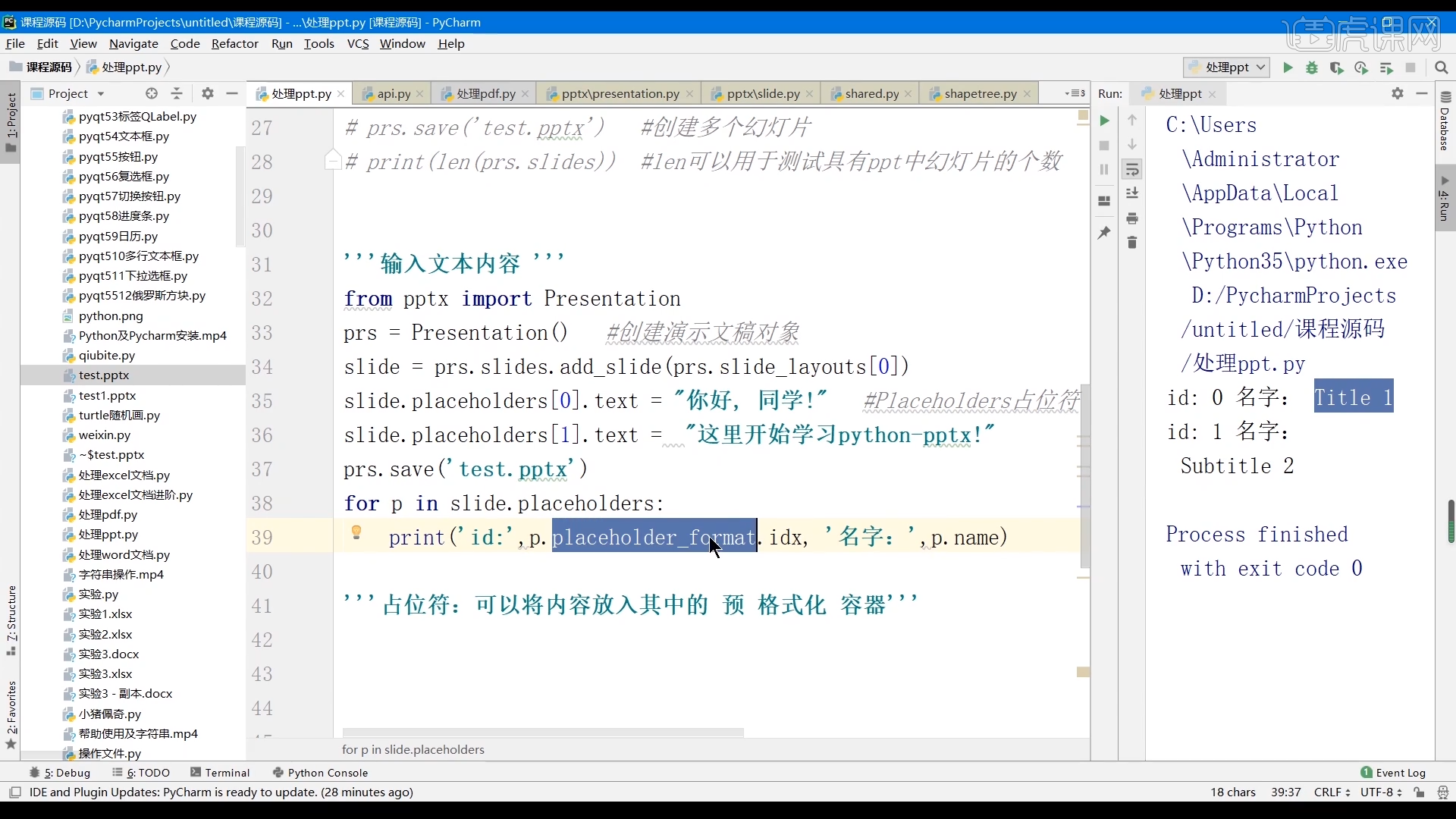Print console output using the printer icon
The height and width of the screenshot is (819, 1456).
pos(1132,218)
